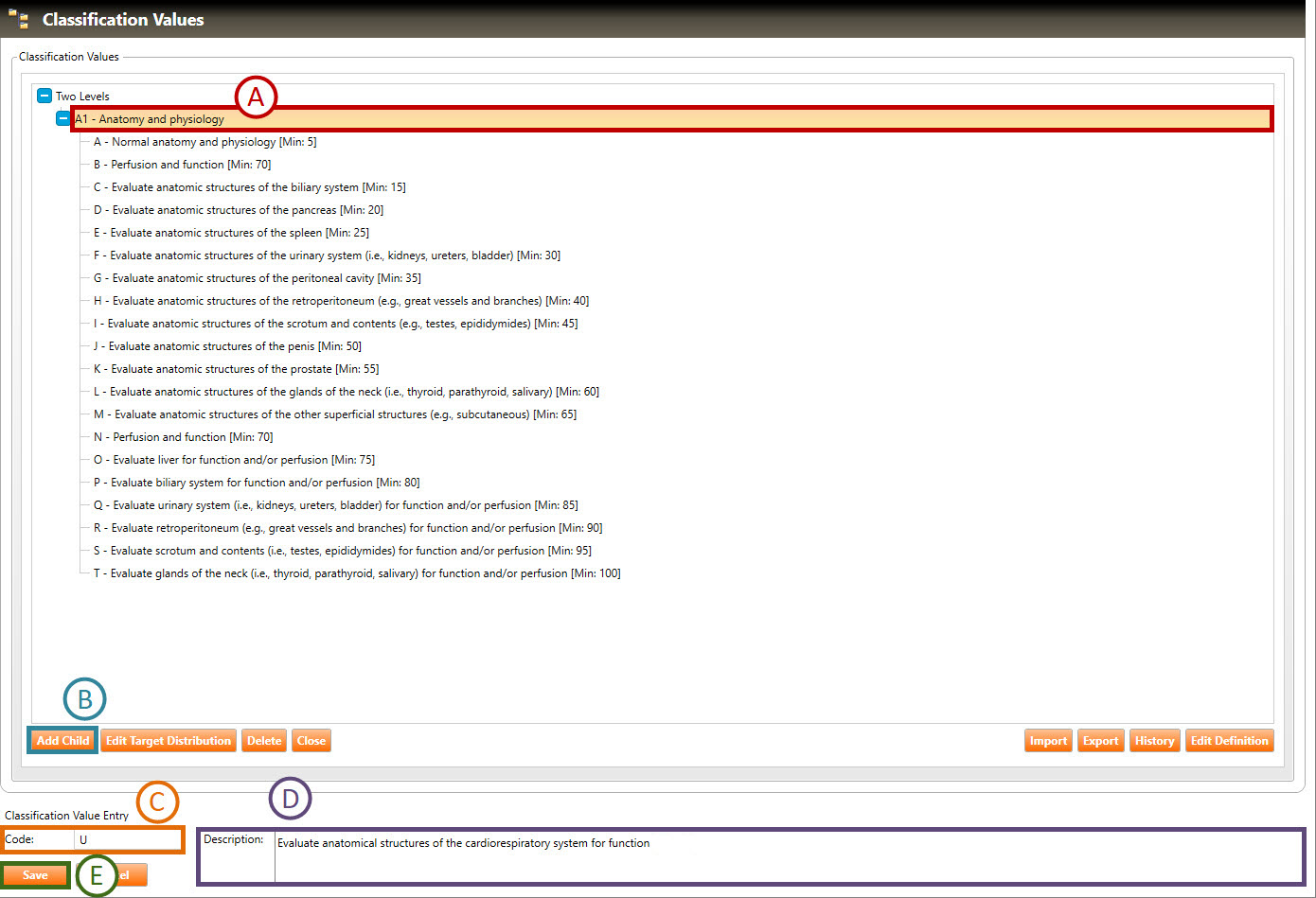Select item O about liver function
This screenshot has width=1316, height=898.
[x=234, y=460]
